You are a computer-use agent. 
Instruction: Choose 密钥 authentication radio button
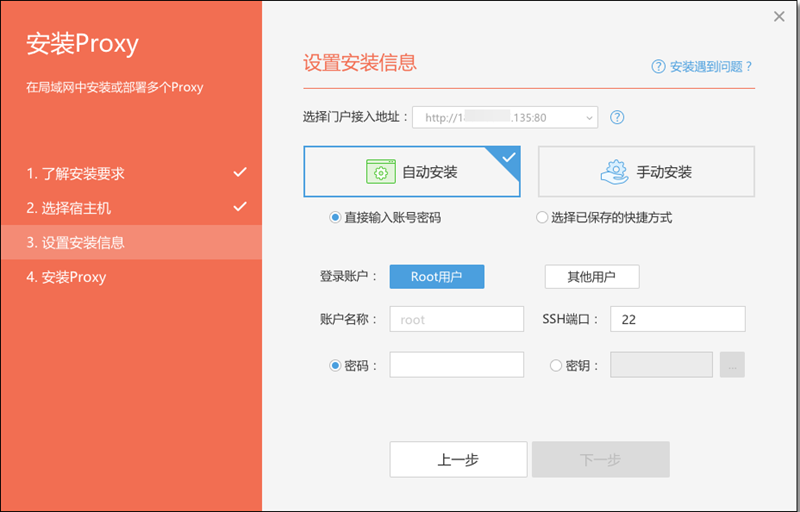556,366
